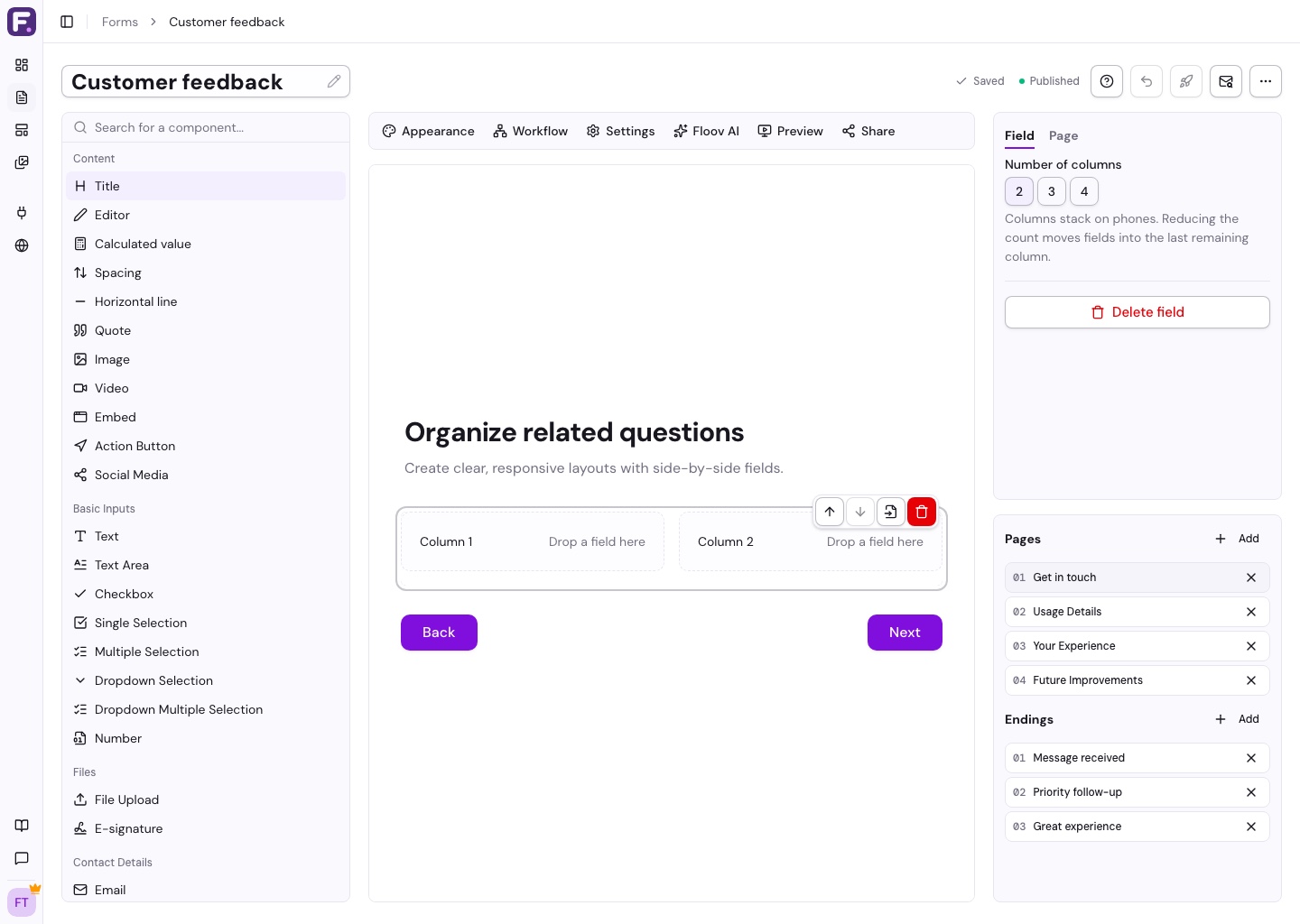This screenshot has height=924, width=1300.
Task: Open the book documentation icon in left rail
Action: [x=22, y=826]
